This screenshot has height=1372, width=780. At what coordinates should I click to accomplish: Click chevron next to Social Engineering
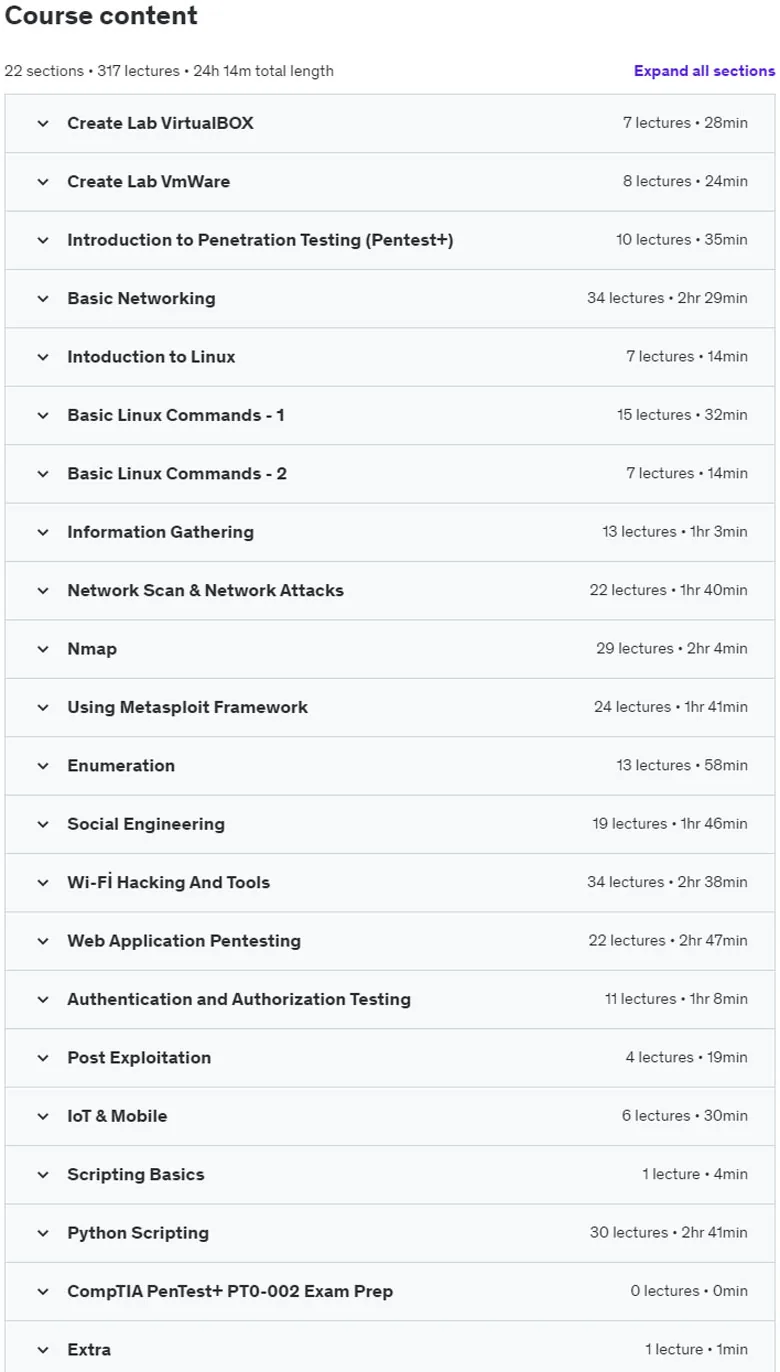coord(43,825)
